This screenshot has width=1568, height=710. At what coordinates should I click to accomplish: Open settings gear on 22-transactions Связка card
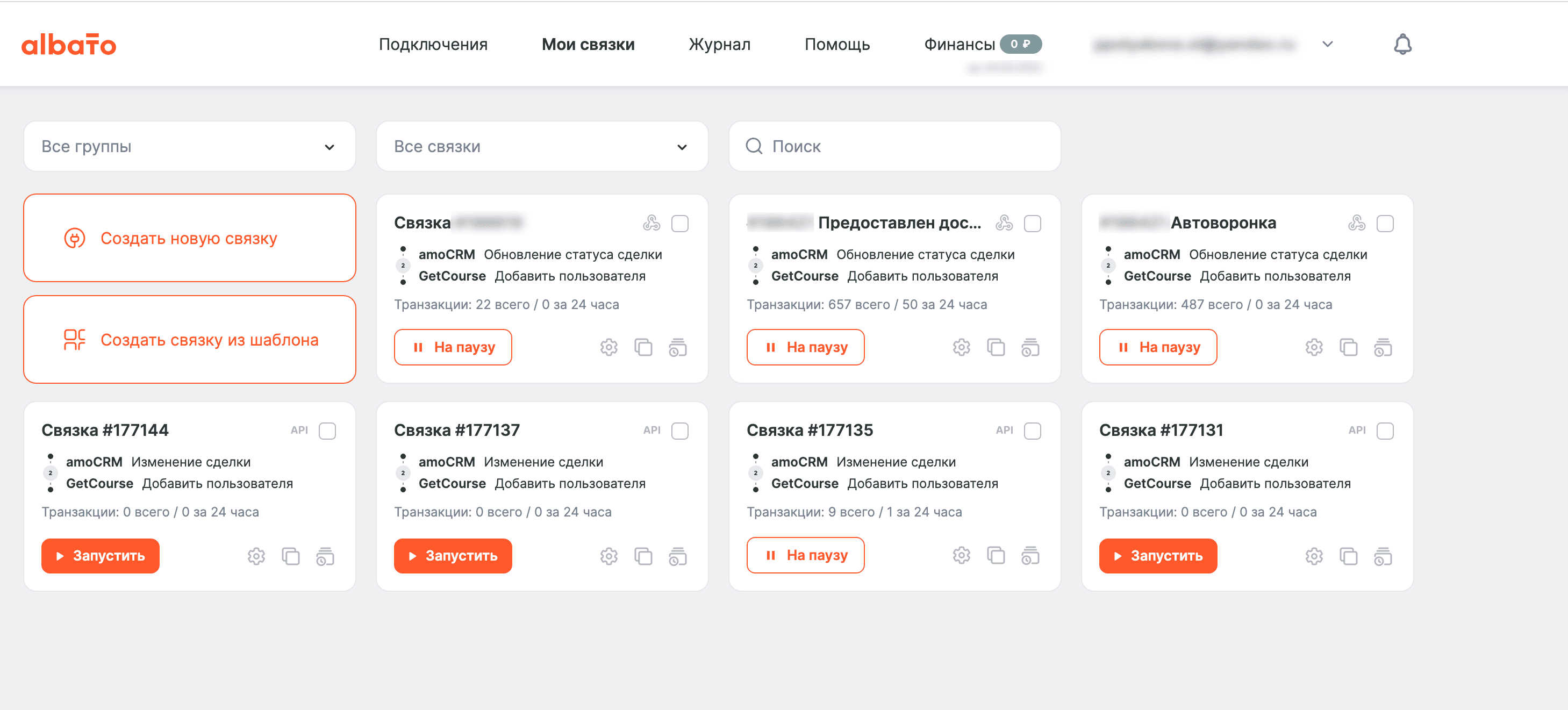click(608, 347)
